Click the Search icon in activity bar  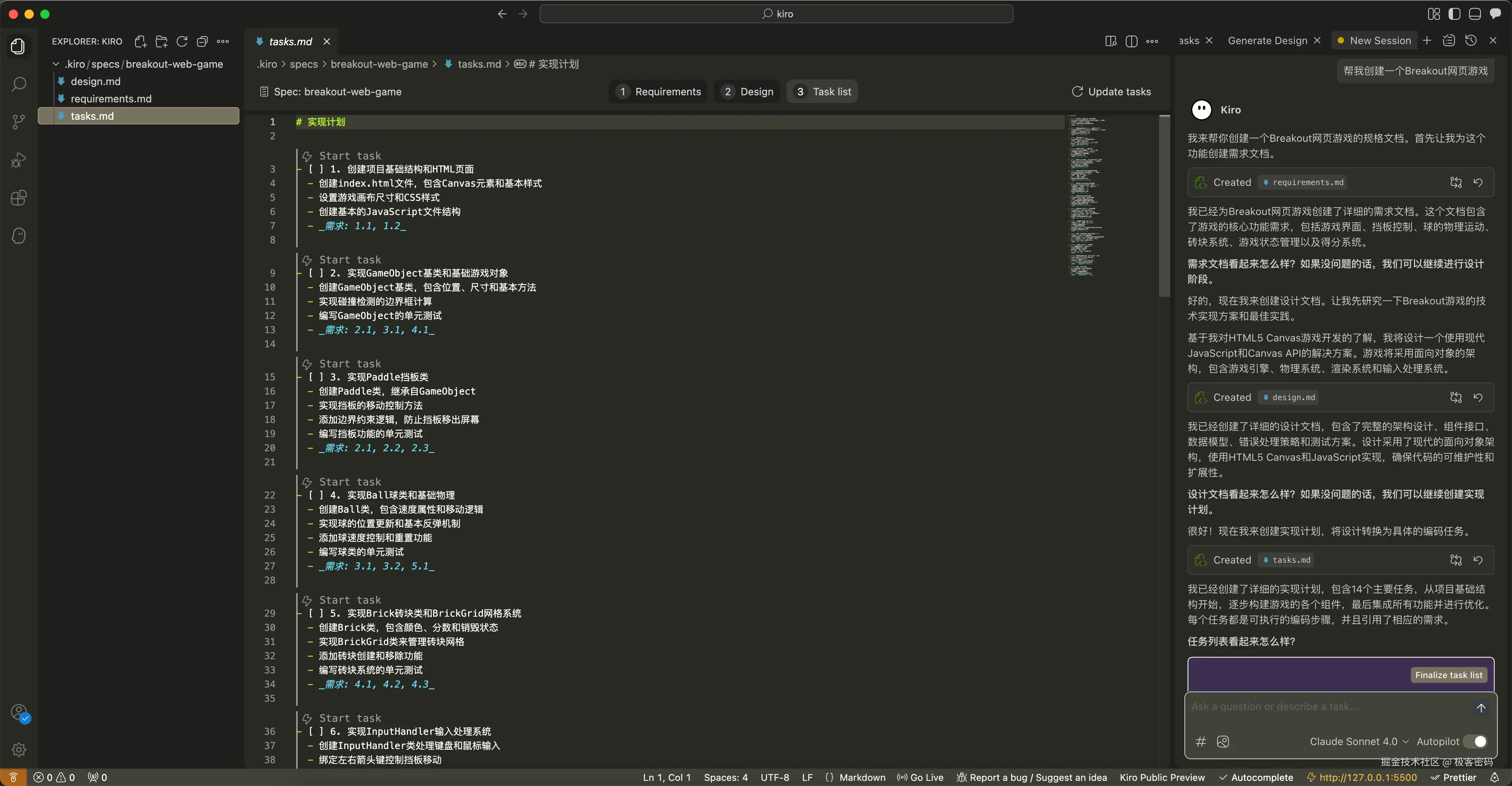point(19,84)
